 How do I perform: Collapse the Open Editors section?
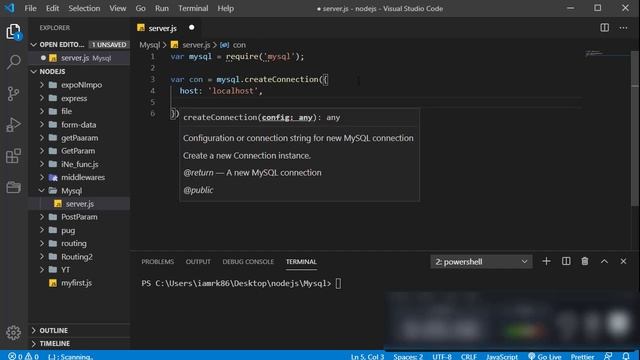tap(34, 44)
